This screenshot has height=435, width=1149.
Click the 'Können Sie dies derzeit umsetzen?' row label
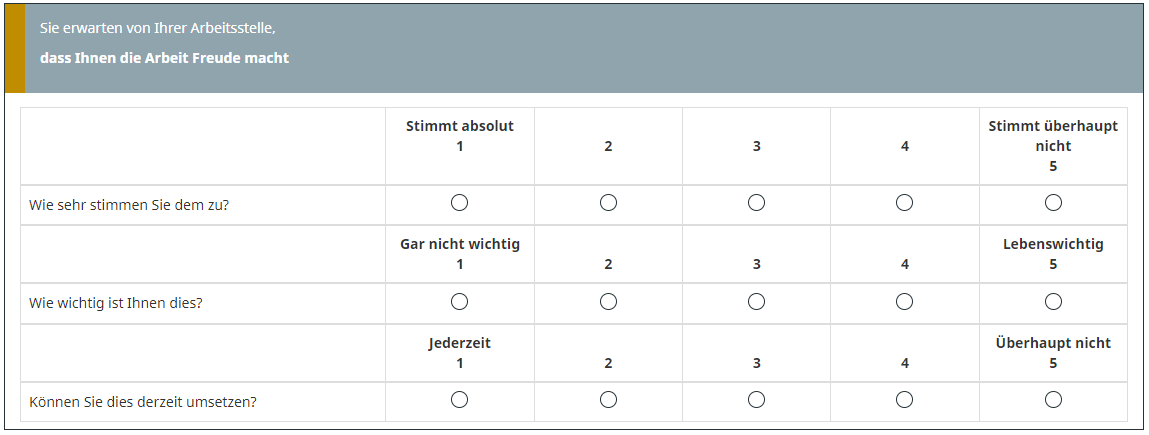(143, 402)
